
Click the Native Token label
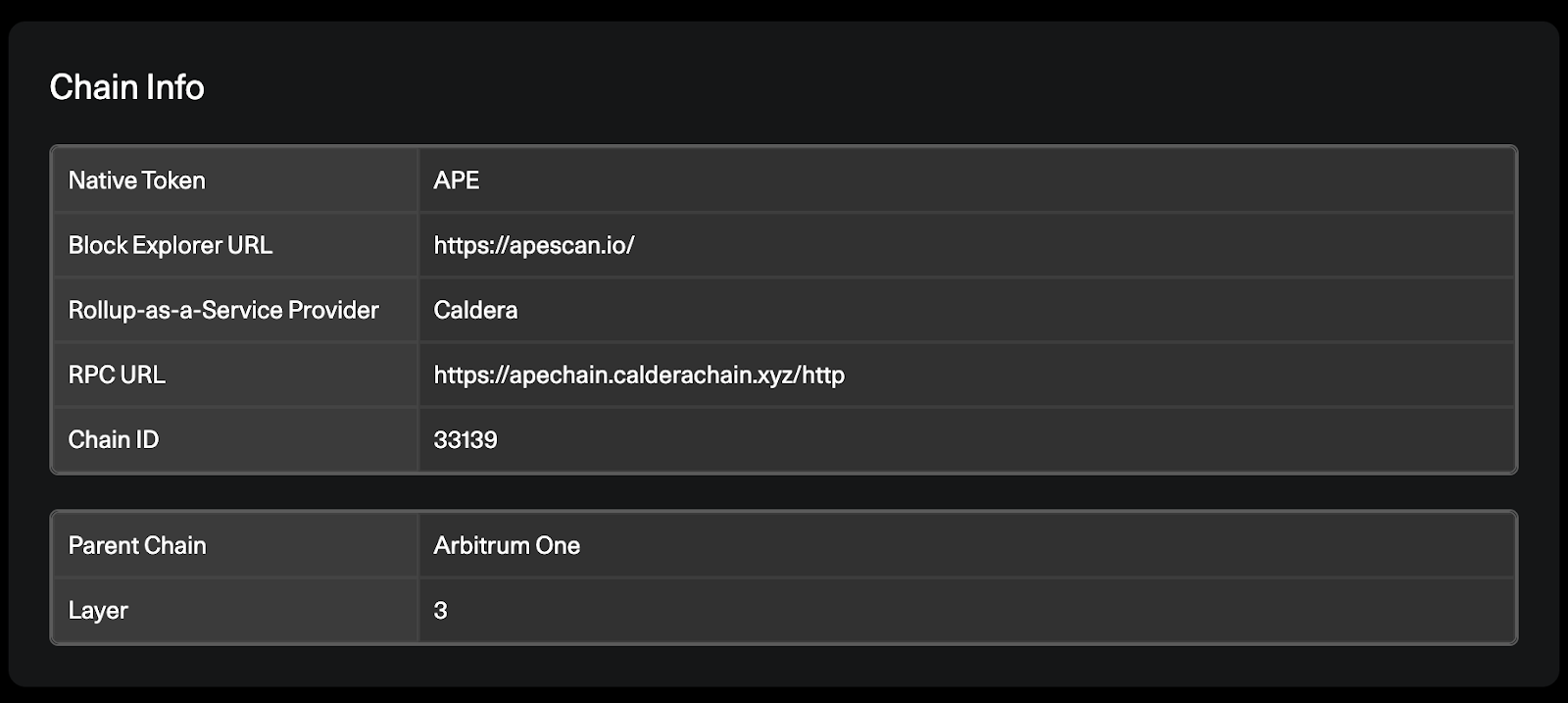[x=137, y=180]
